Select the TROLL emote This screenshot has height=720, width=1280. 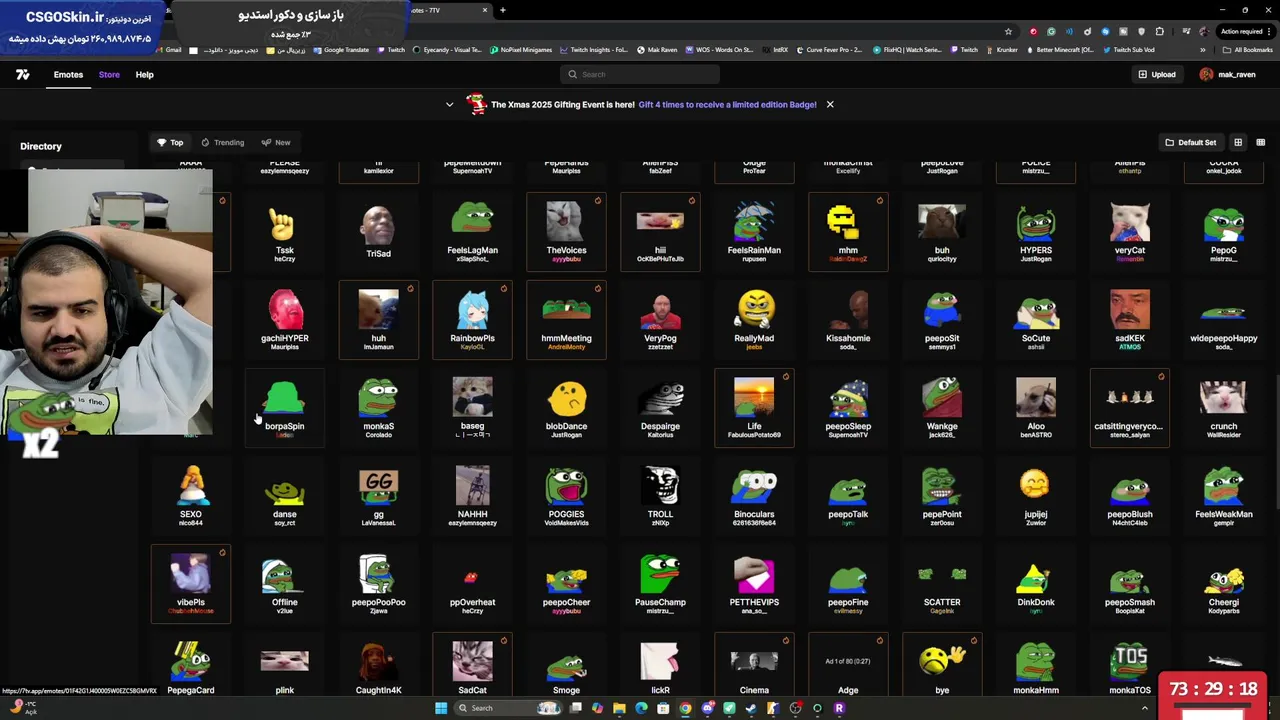(660, 496)
